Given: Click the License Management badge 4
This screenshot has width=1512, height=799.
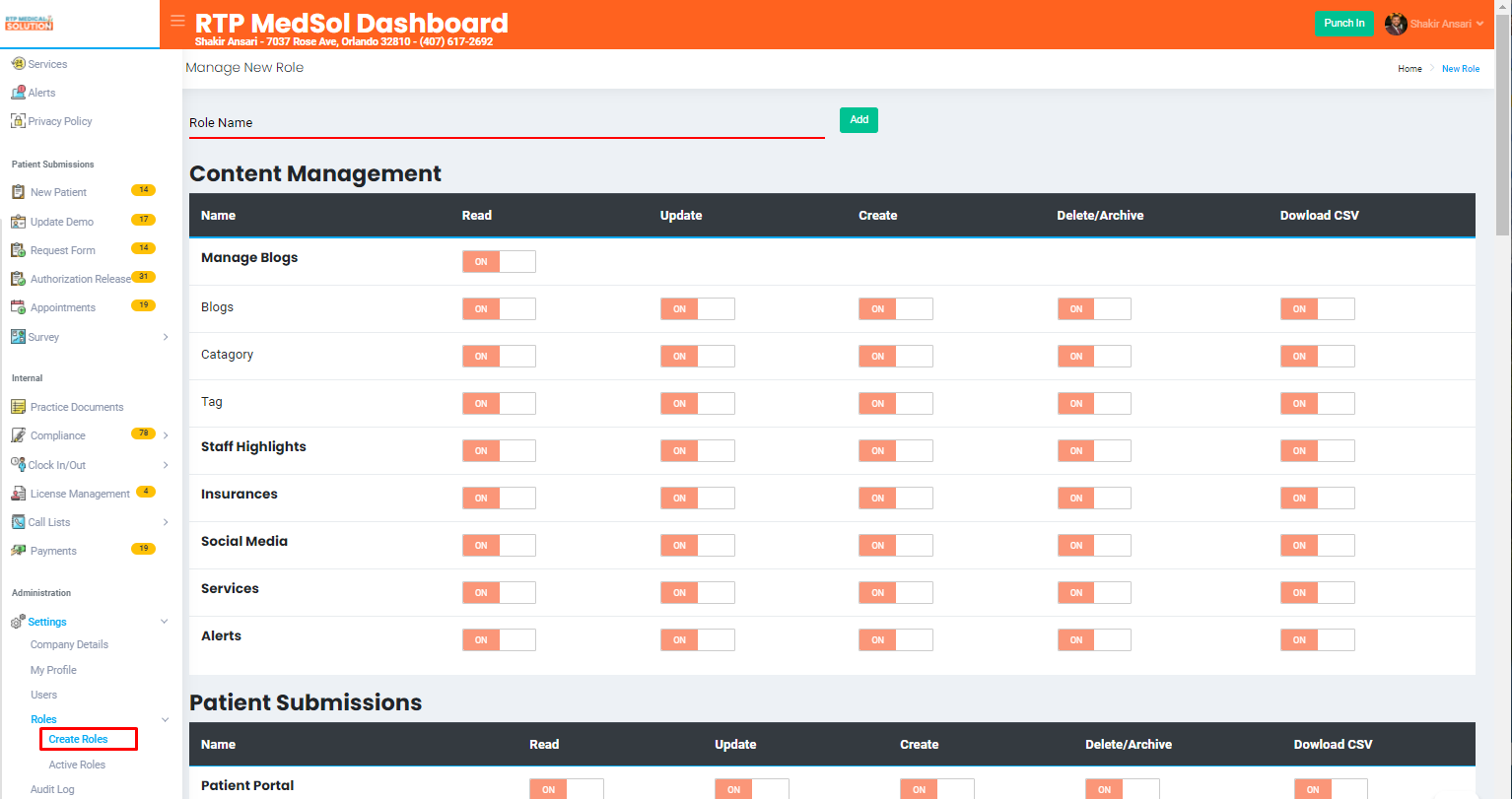Looking at the screenshot, I should pos(146,492).
